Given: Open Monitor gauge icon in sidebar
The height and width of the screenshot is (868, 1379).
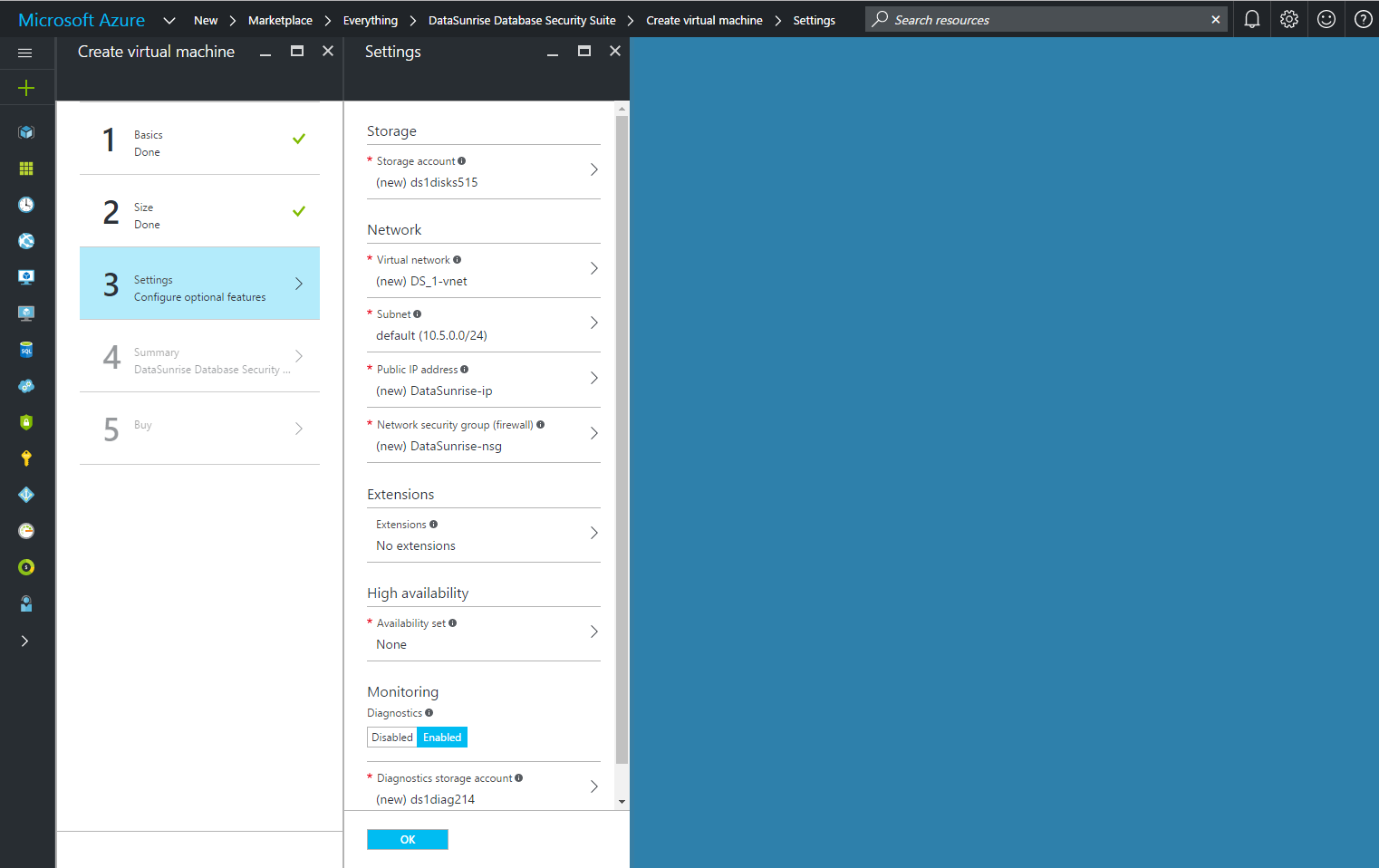Looking at the screenshot, I should click(26, 531).
